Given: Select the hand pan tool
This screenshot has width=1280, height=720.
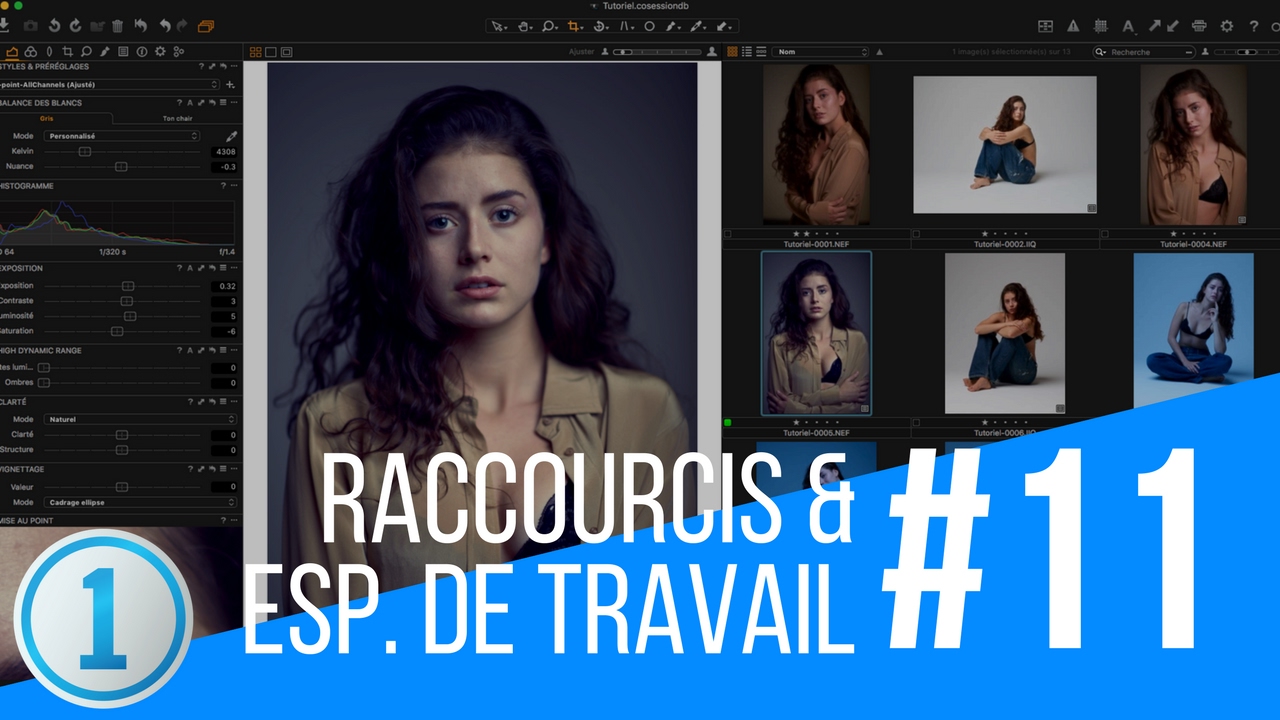Looking at the screenshot, I should pyautogui.click(x=525, y=26).
